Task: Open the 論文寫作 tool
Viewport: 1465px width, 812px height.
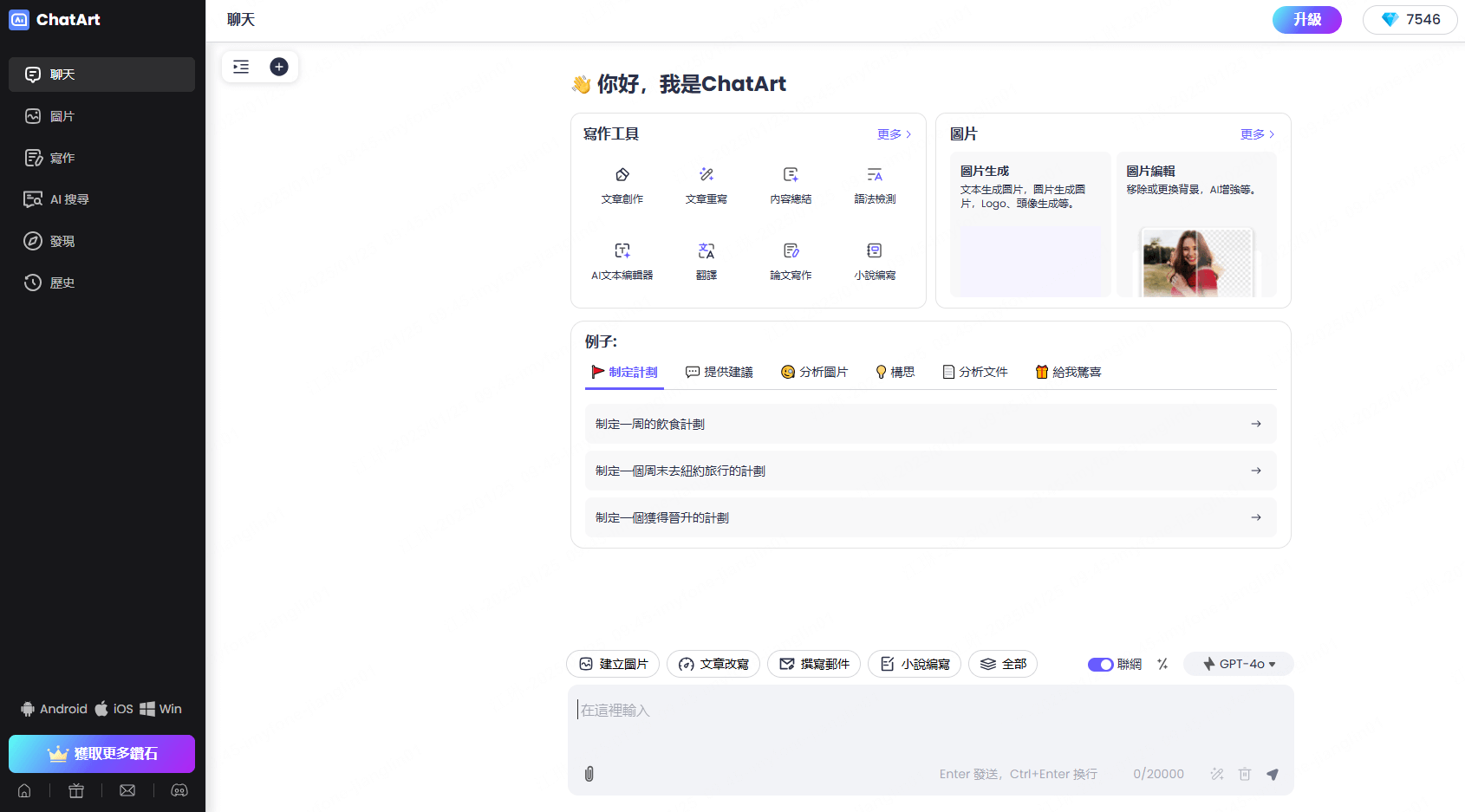Action: [x=791, y=262]
